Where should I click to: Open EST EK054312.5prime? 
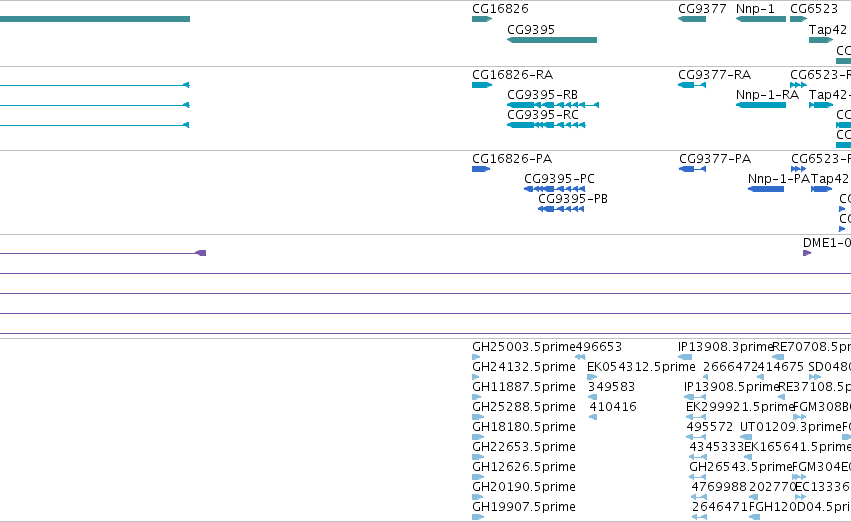pyautogui.click(x=641, y=367)
